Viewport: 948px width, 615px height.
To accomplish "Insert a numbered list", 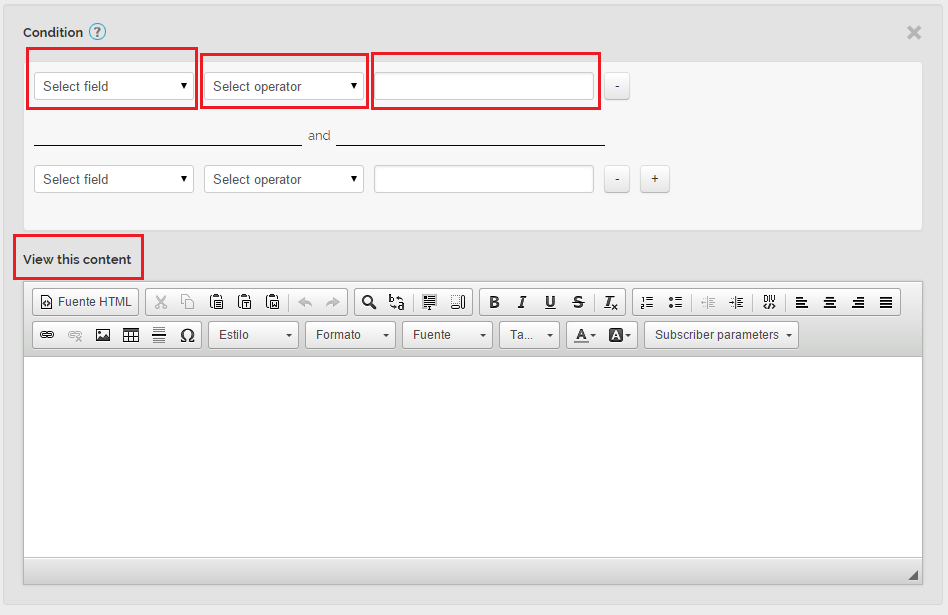I will [647, 302].
